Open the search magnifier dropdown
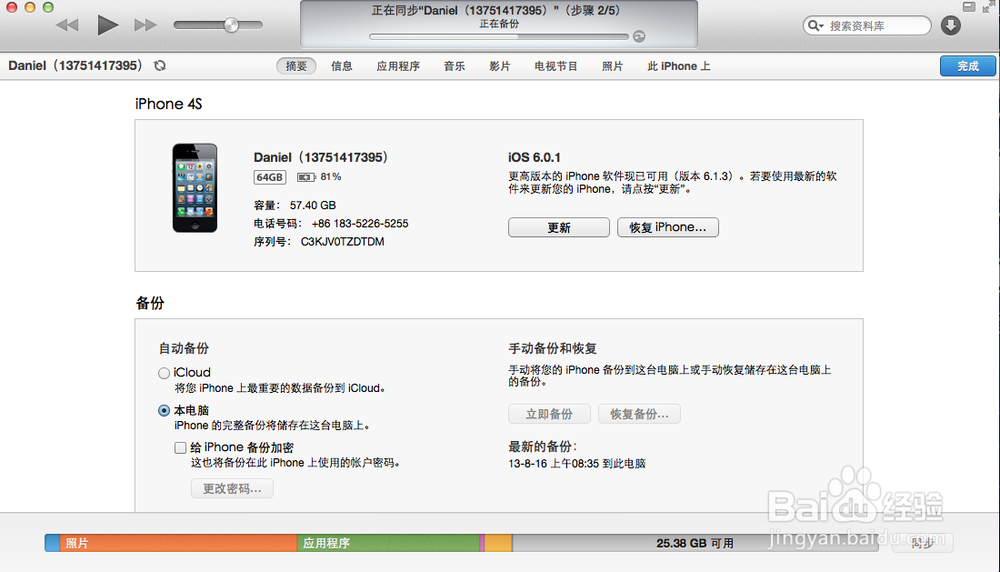This screenshot has height=572, width=1000. [815, 26]
